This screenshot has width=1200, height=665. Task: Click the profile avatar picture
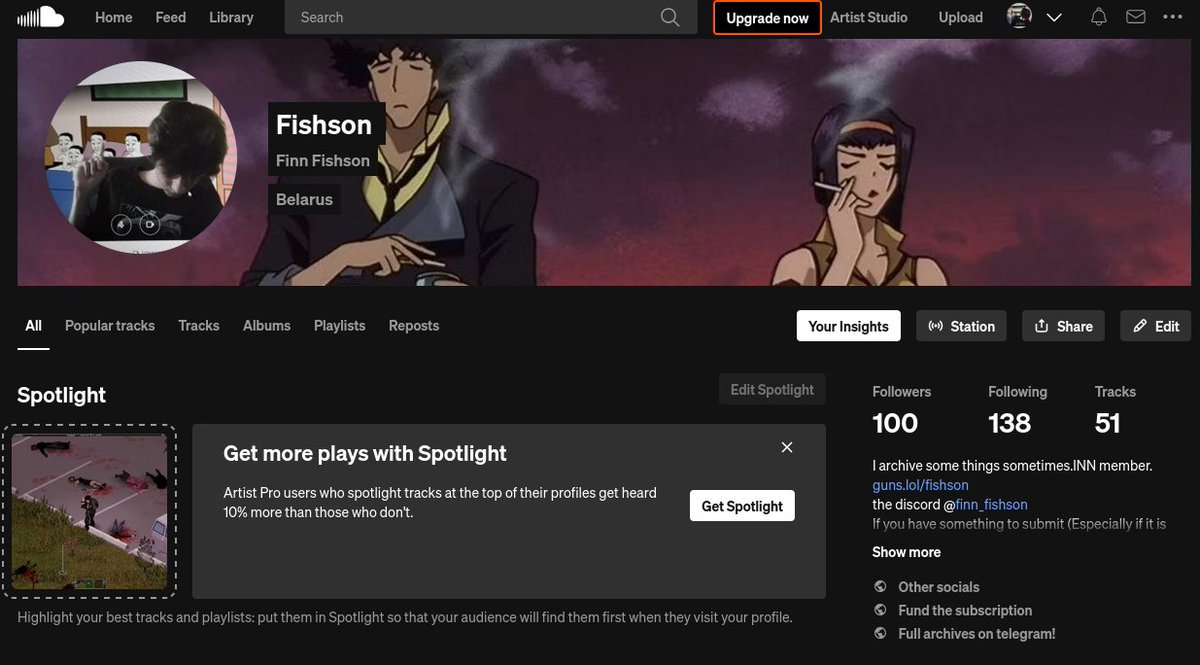coord(141,157)
